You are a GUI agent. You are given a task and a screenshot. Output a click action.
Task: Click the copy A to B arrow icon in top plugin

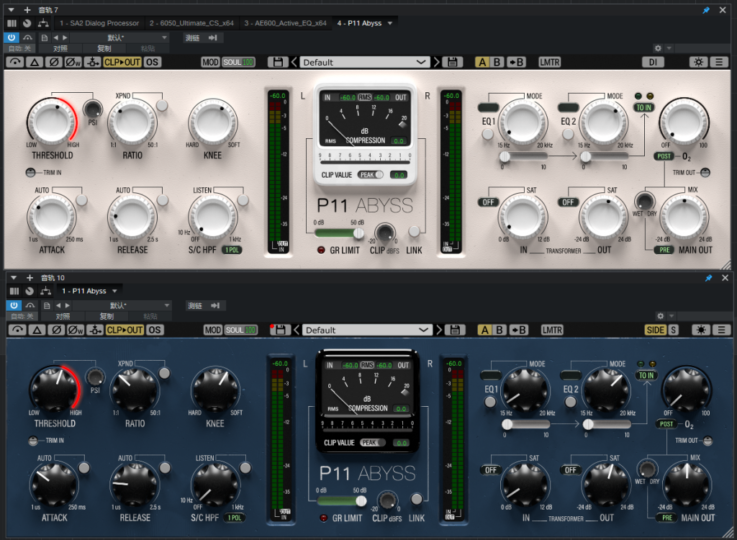pyautogui.click(x=518, y=62)
